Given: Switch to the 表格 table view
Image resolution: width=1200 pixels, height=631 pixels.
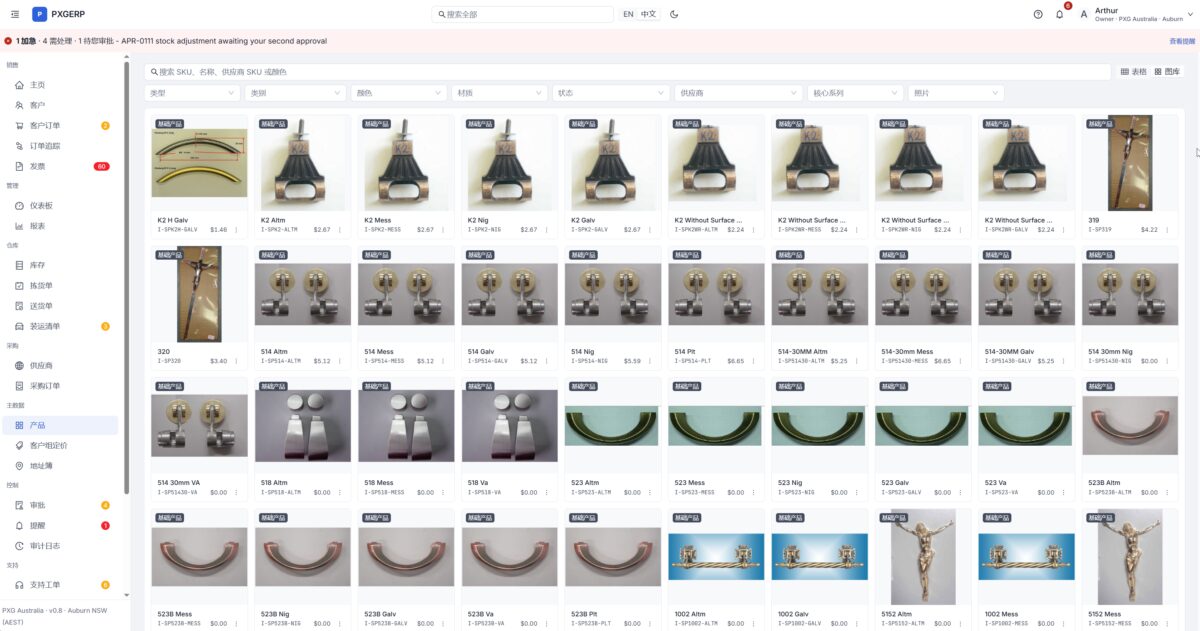Looking at the screenshot, I should click(1134, 72).
